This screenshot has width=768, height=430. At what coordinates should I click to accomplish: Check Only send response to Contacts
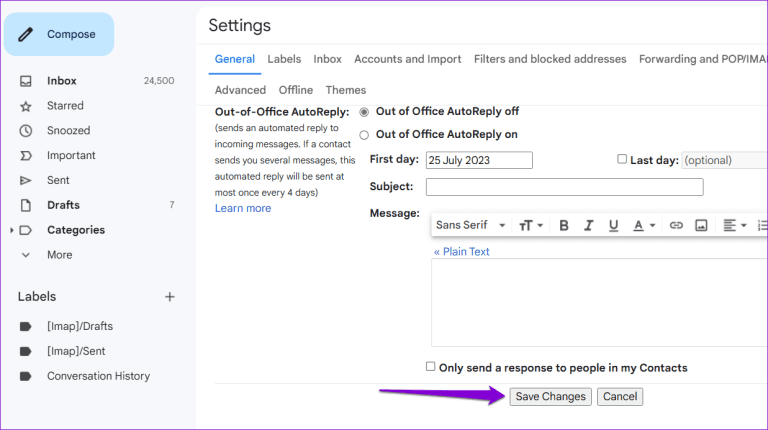click(x=431, y=367)
